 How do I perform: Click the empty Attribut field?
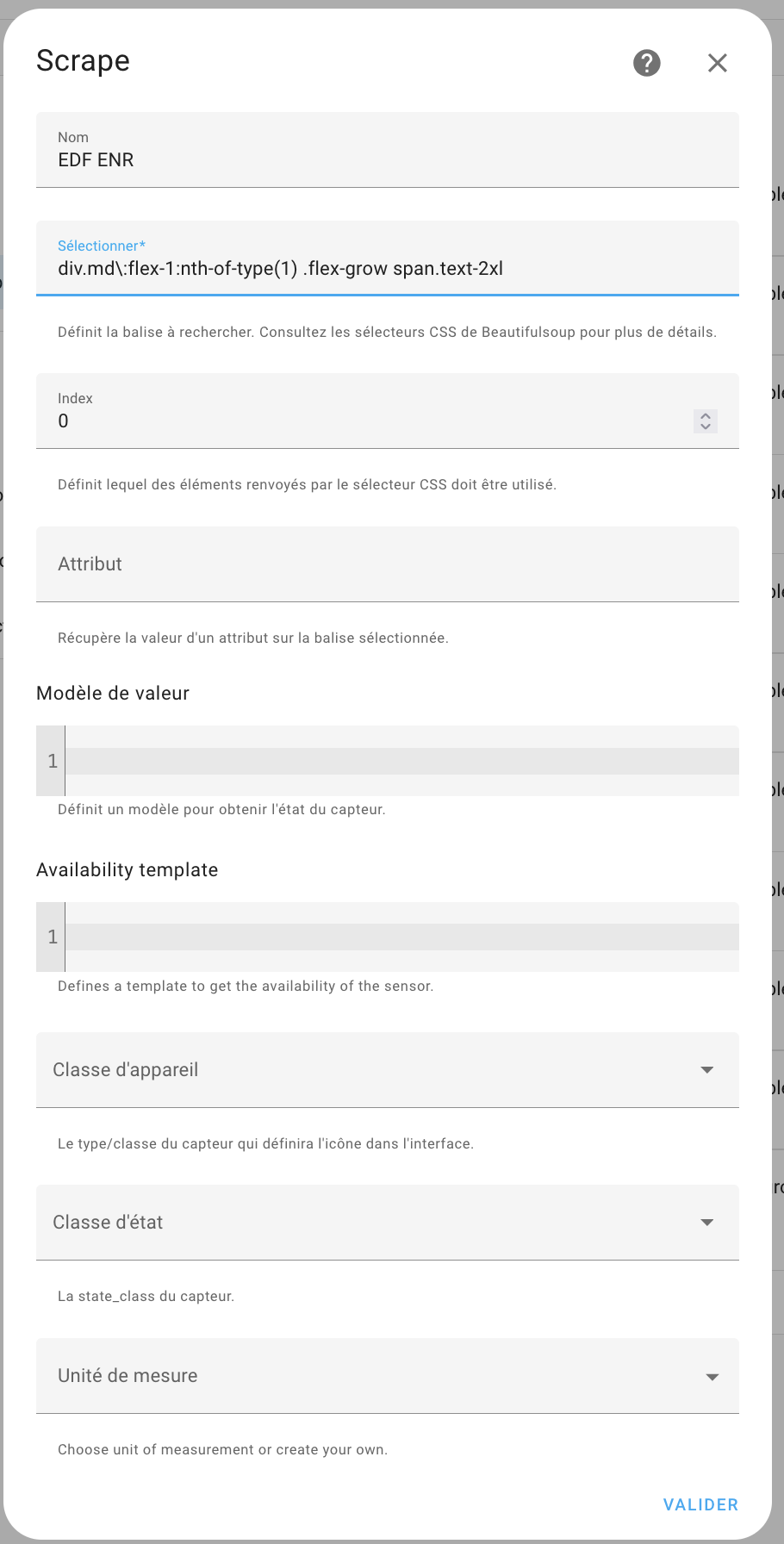pyautogui.click(x=388, y=564)
